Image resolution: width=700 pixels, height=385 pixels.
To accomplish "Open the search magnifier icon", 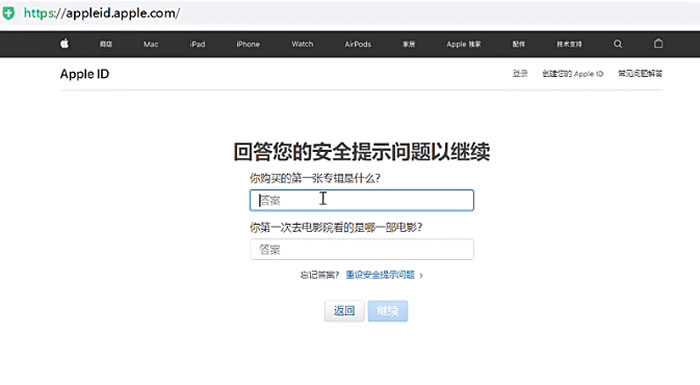I will pos(618,44).
